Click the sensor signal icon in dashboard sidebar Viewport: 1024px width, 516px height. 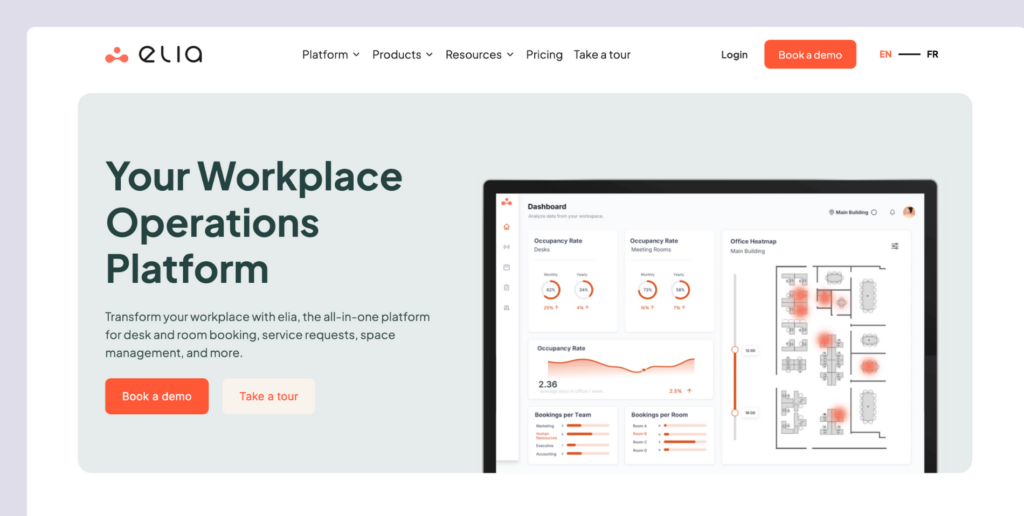506,247
